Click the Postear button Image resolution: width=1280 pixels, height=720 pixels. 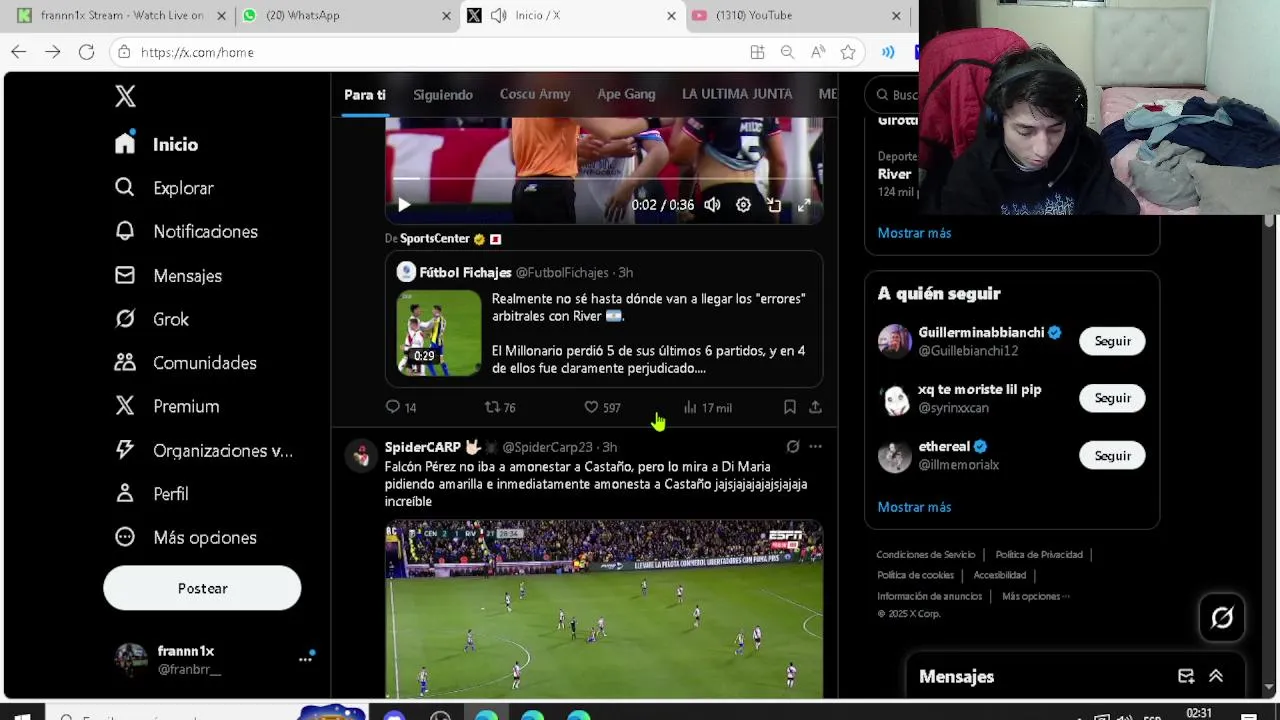[202, 588]
